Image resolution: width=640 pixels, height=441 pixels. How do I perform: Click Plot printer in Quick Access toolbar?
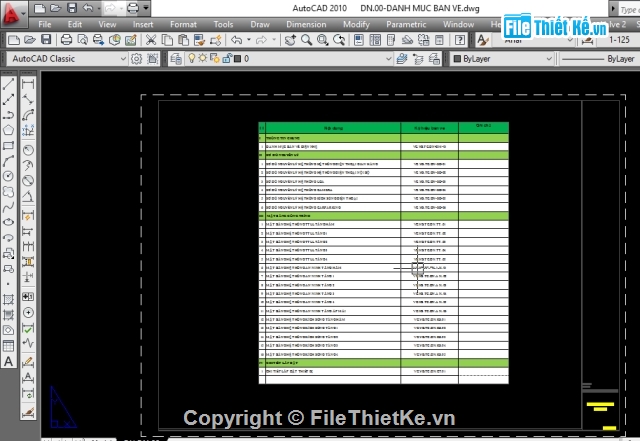coord(133,8)
